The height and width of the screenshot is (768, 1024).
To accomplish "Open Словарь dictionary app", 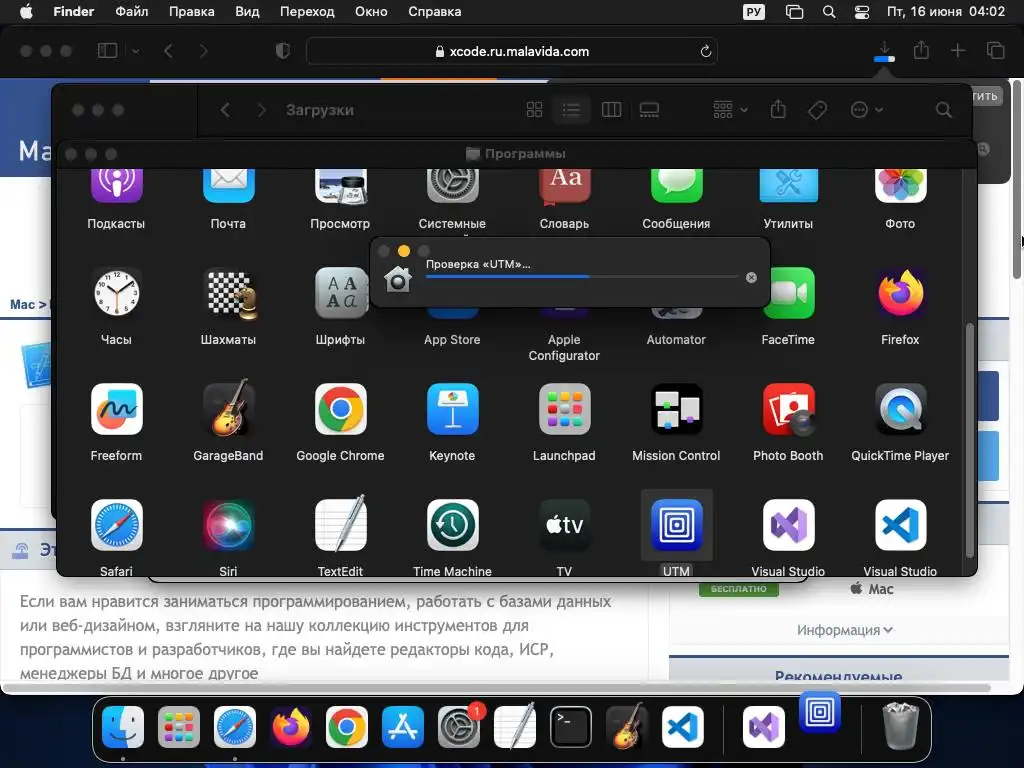I will pyautogui.click(x=564, y=186).
